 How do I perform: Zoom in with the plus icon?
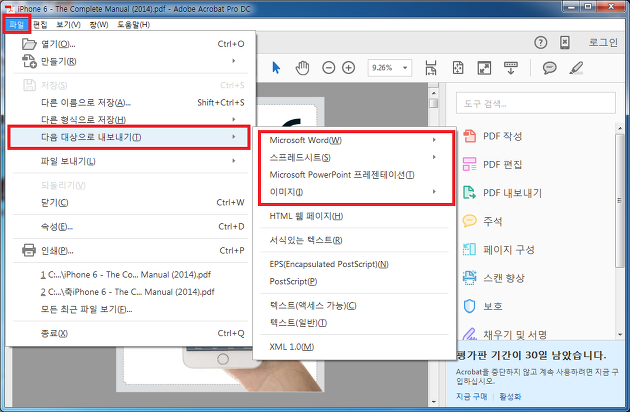pos(348,68)
